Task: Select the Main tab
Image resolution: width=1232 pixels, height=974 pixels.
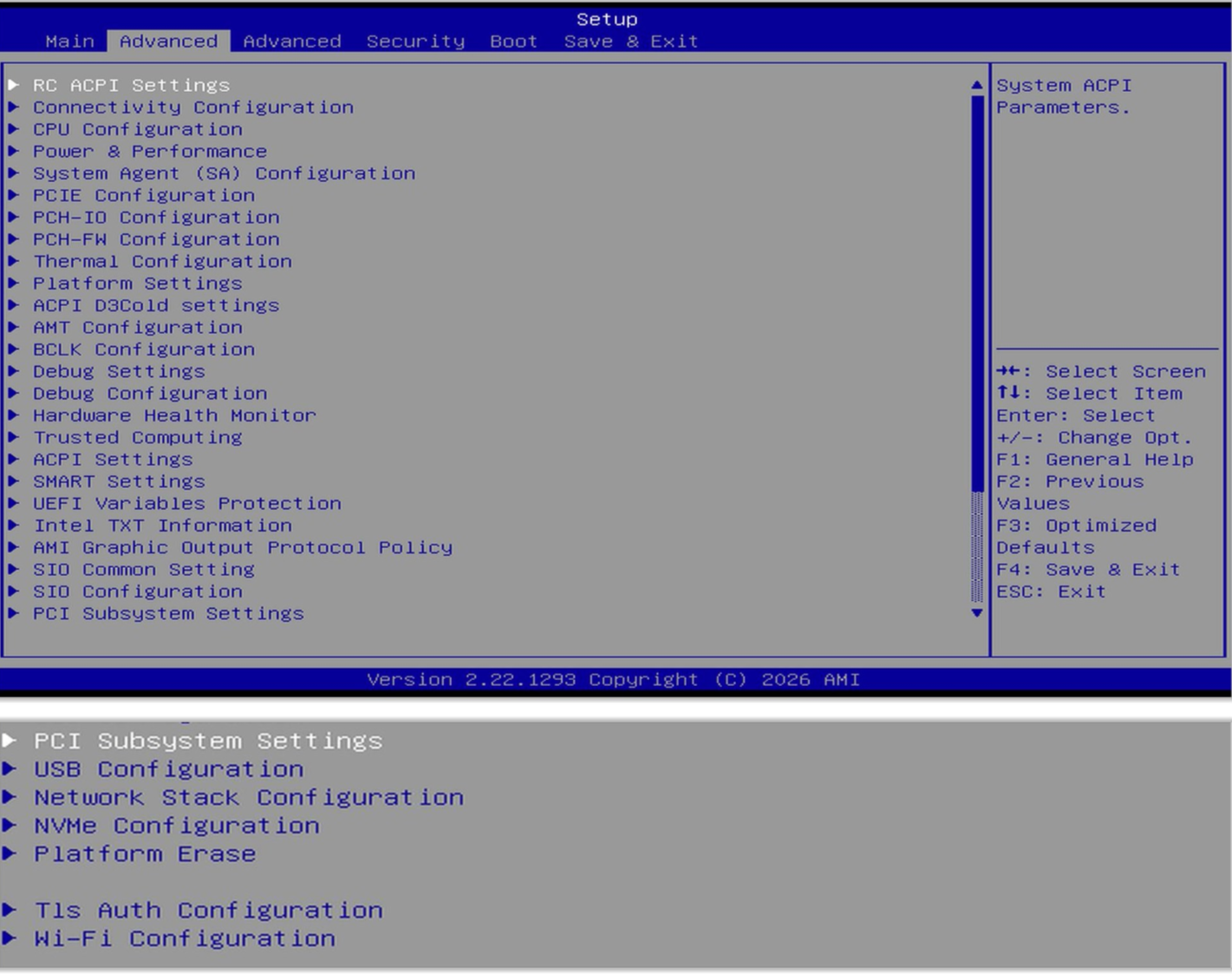Action: 70,42
